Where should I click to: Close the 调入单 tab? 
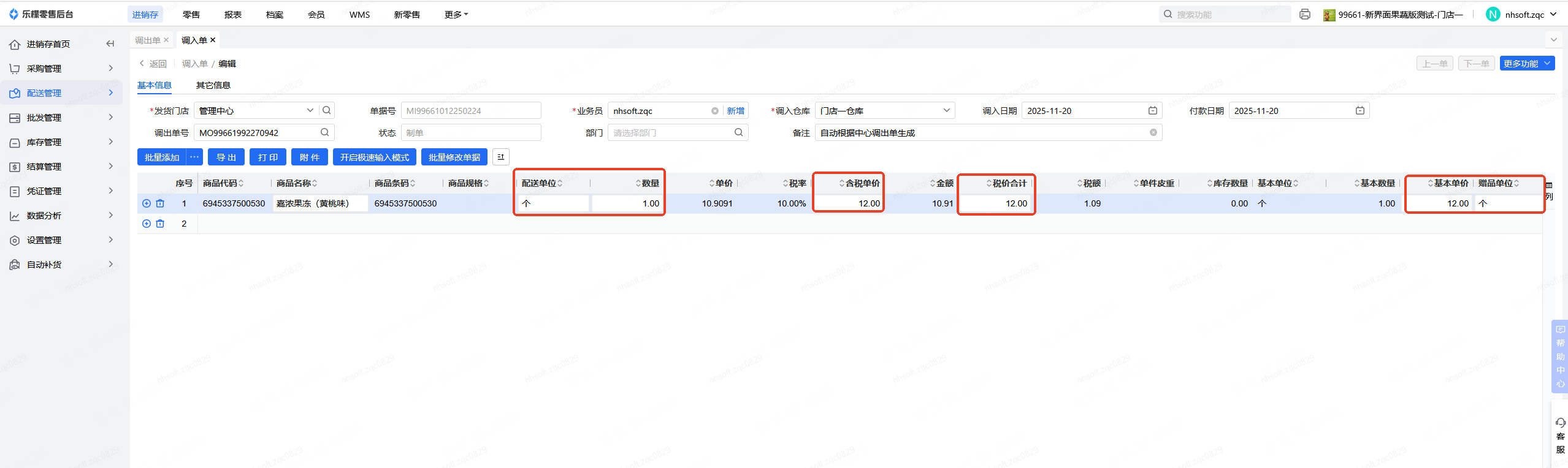point(213,40)
